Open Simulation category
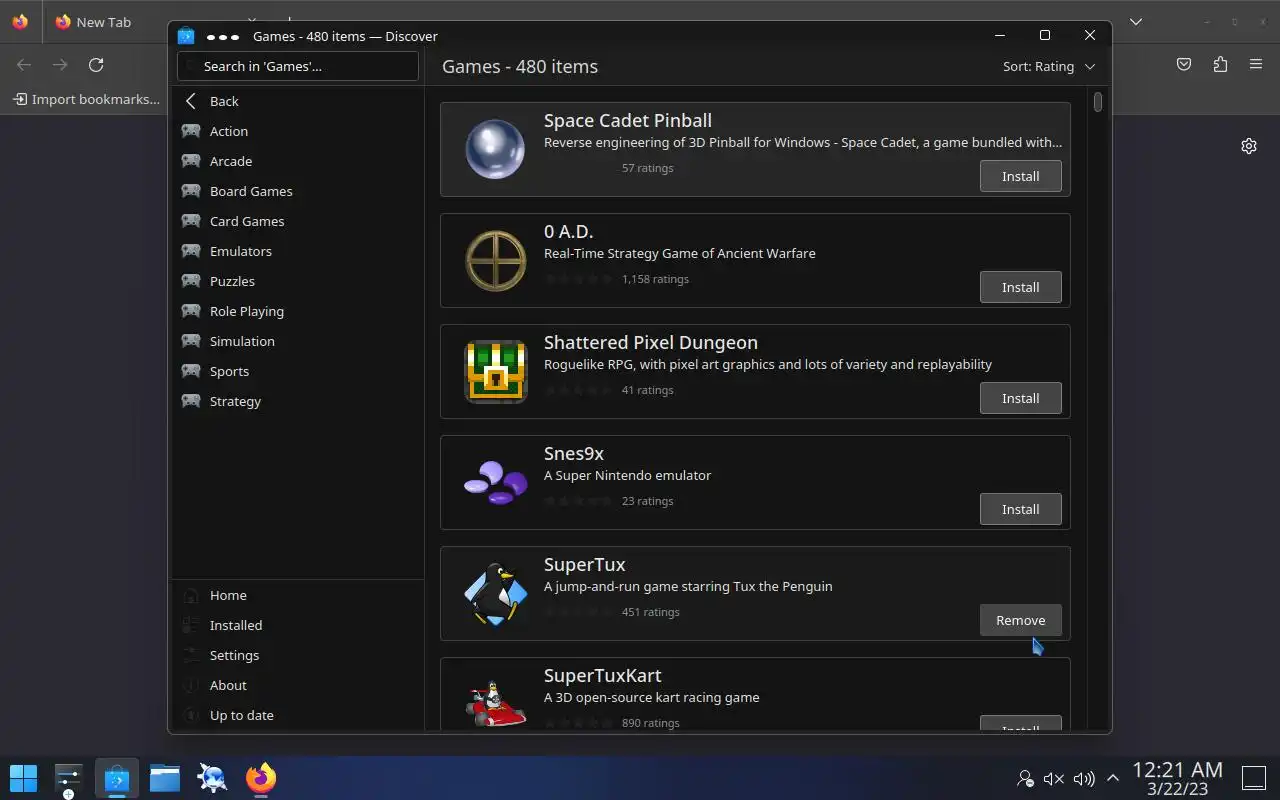This screenshot has width=1280, height=800. 298,341
